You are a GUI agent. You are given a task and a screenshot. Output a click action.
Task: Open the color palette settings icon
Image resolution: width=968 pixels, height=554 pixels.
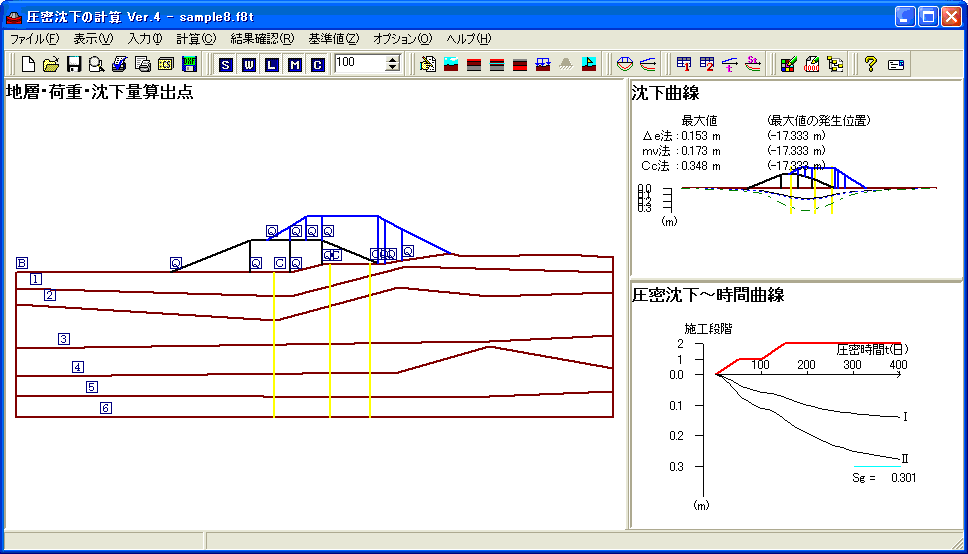click(788, 64)
